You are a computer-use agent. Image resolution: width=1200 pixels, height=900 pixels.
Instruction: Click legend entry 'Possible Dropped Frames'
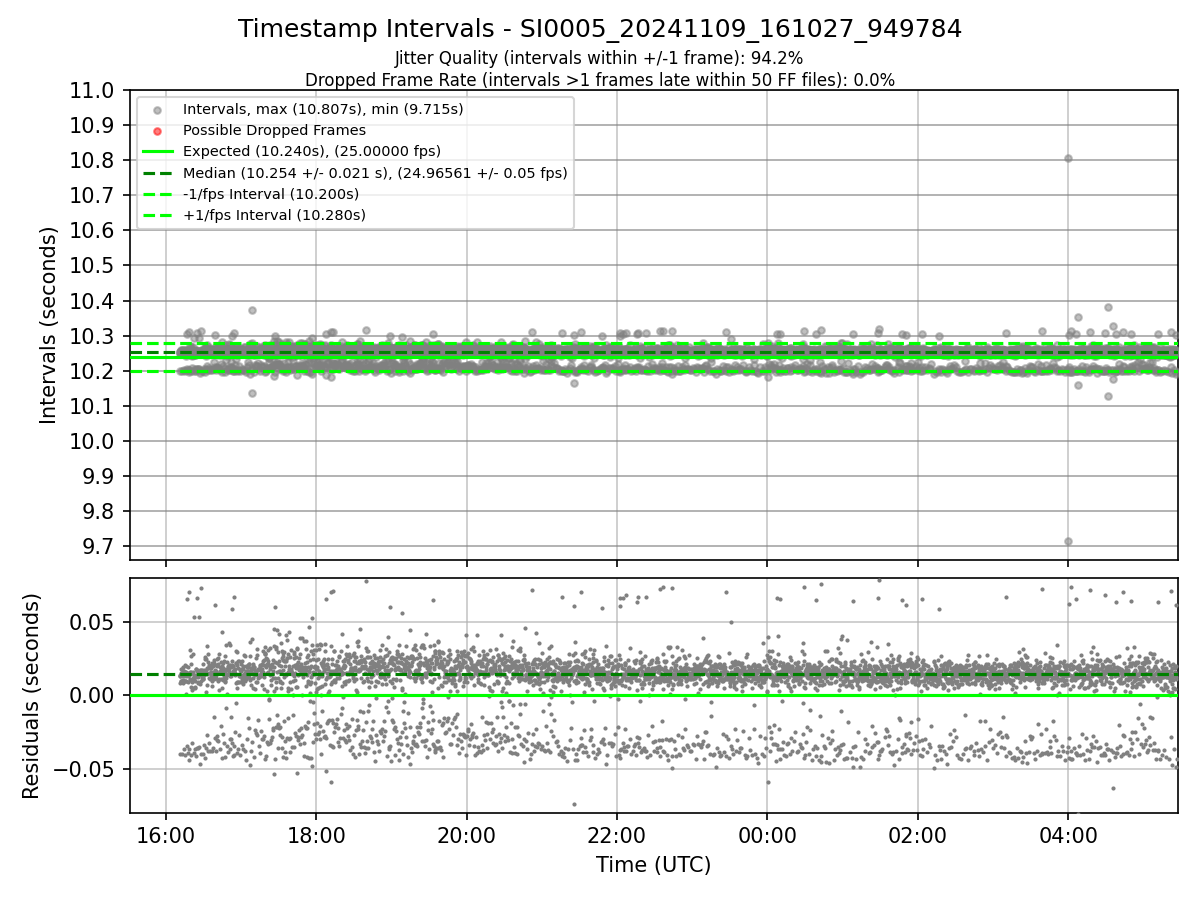[274, 130]
